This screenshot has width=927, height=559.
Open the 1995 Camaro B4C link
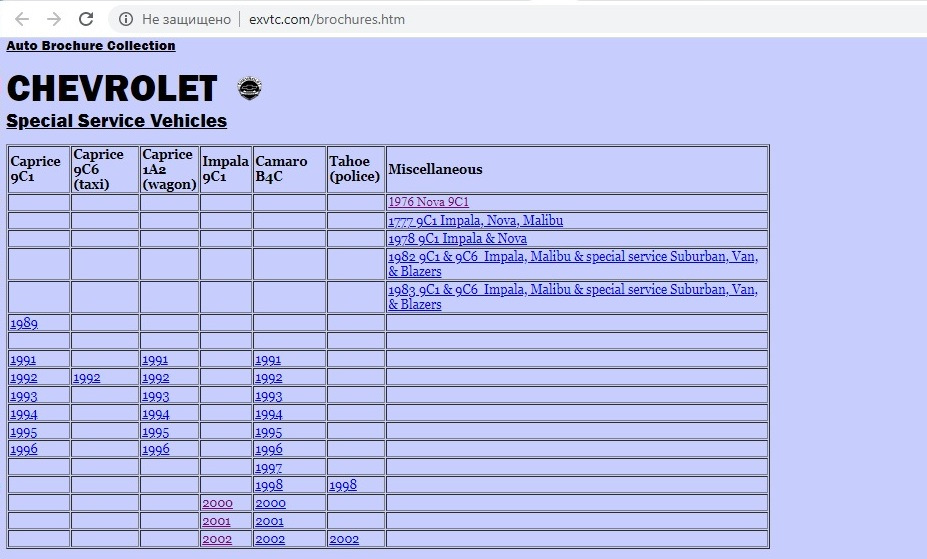268,432
